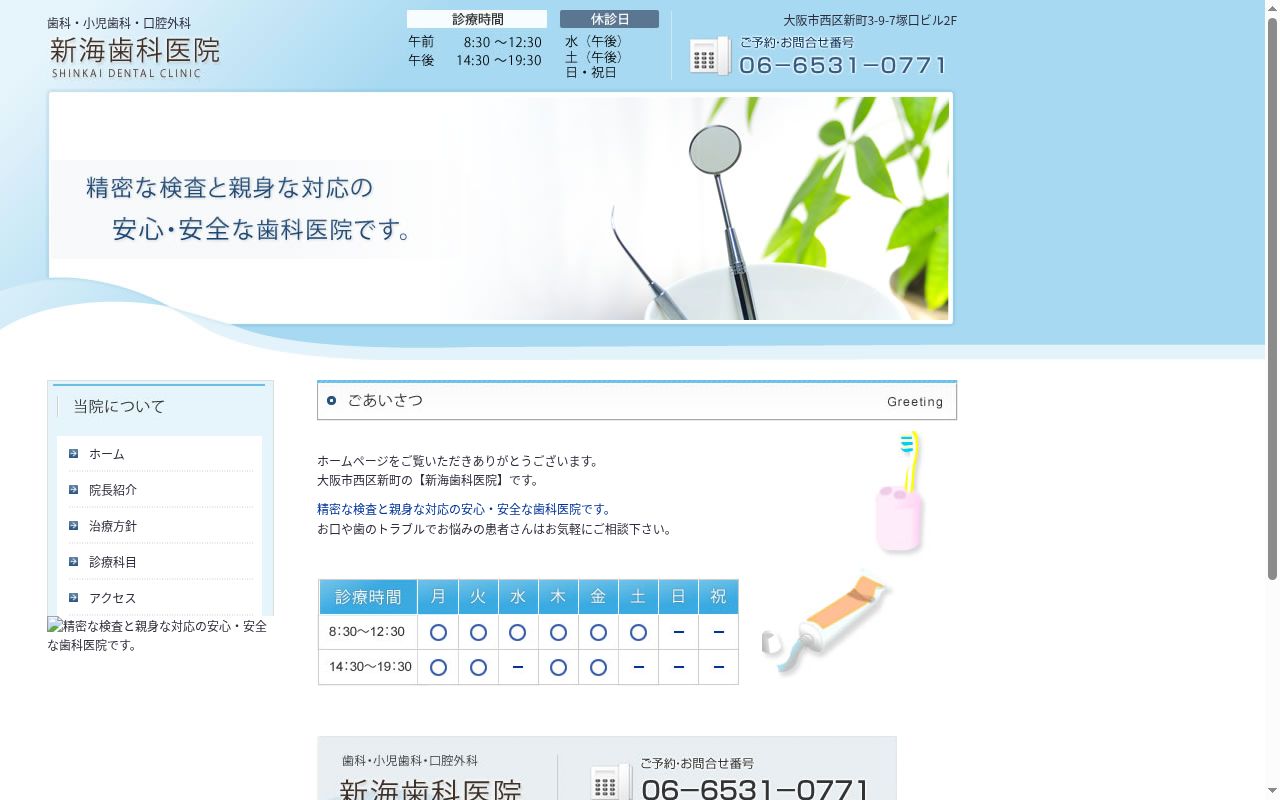Viewport: 1280px width, 800px height.
Task: Click the 14:30〜19:30 row label in the table
Action: coord(370,667)
